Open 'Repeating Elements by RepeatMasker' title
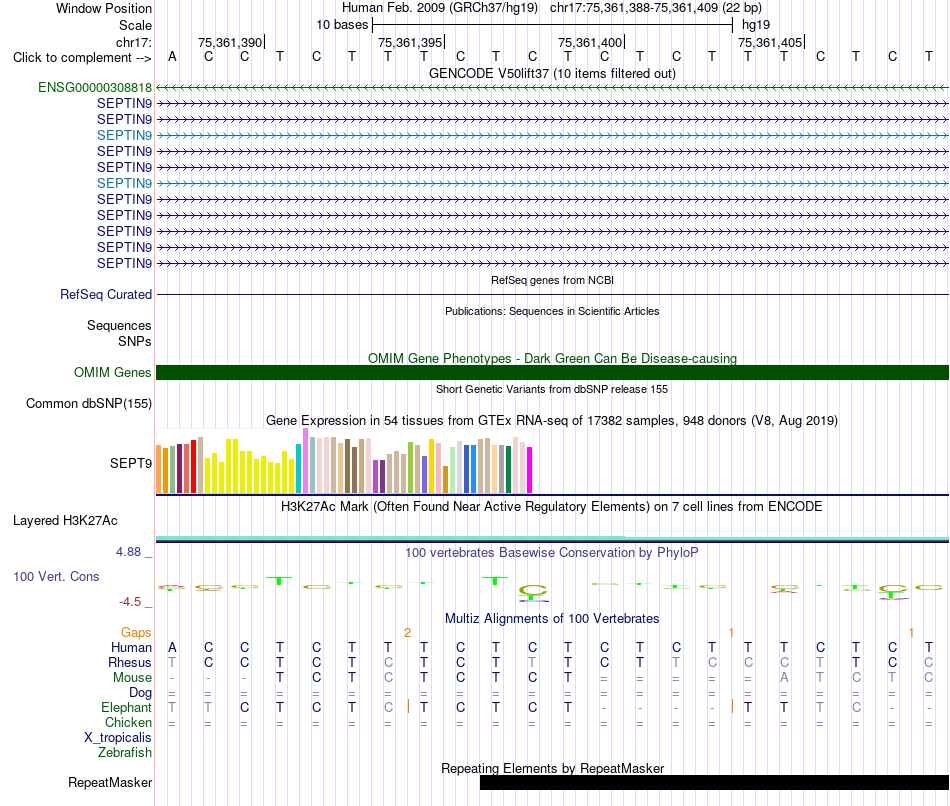Viewport: 950px width, 806px height. click(552, 768)
